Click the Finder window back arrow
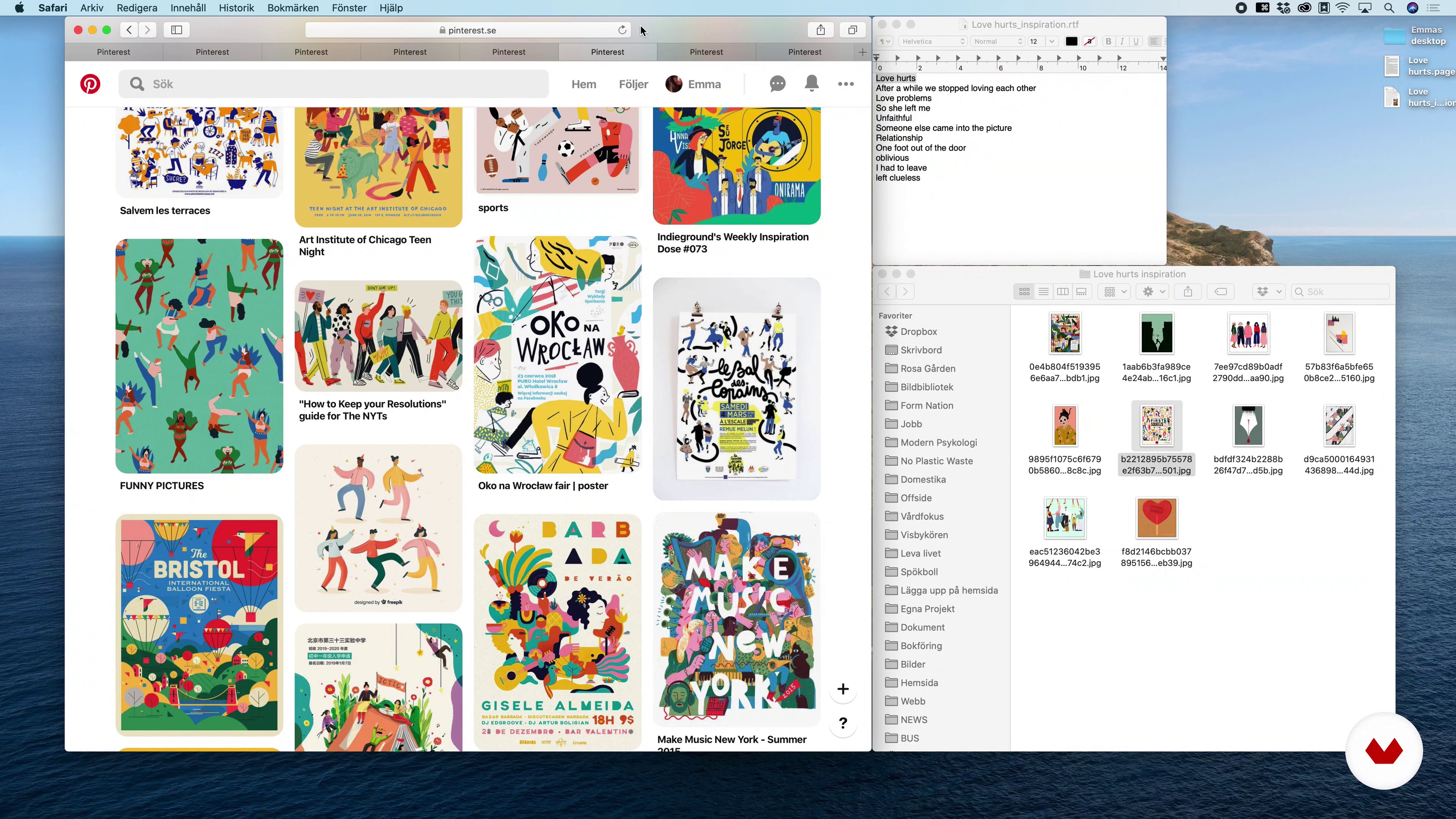This screenshot has width=1456, height=819. [887, 292]
